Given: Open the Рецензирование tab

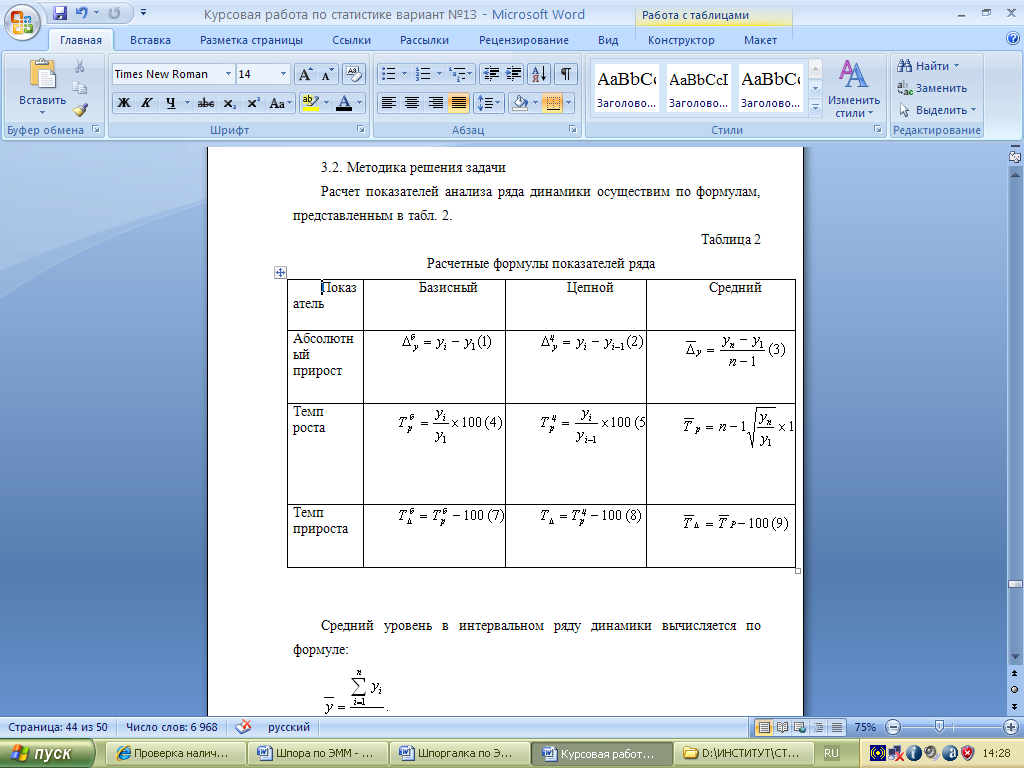Looking at the screenshot, I should (524, 40).
